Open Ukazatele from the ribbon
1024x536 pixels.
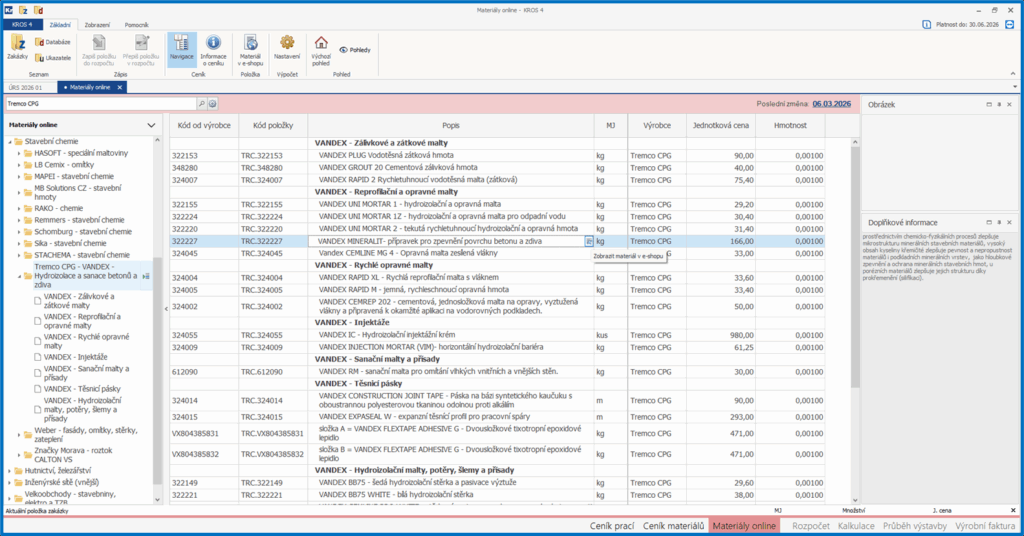point(52,58)
